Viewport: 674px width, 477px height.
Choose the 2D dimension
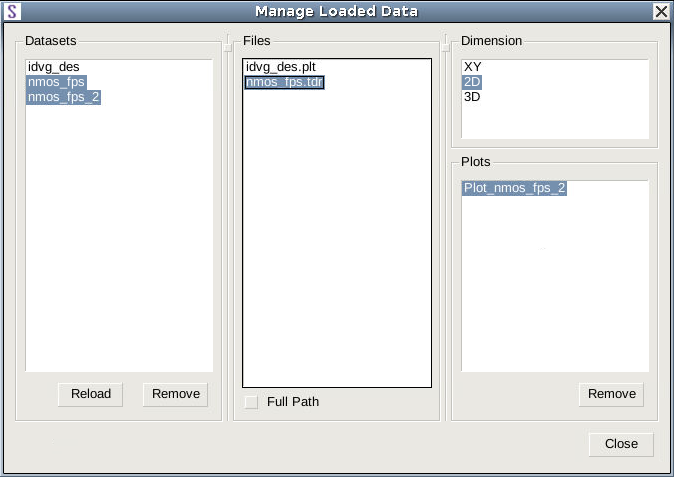(x=472, y=82)
